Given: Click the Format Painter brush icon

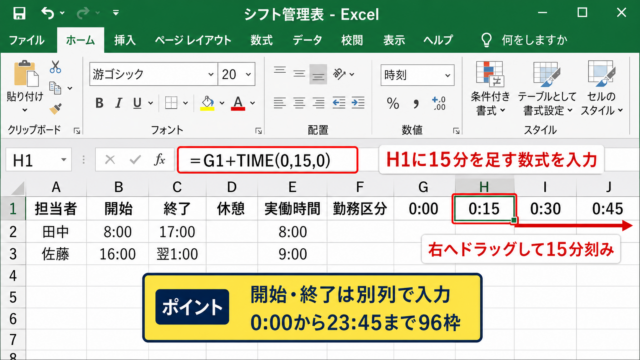Looking at the screenshot, I should [56, 109].
